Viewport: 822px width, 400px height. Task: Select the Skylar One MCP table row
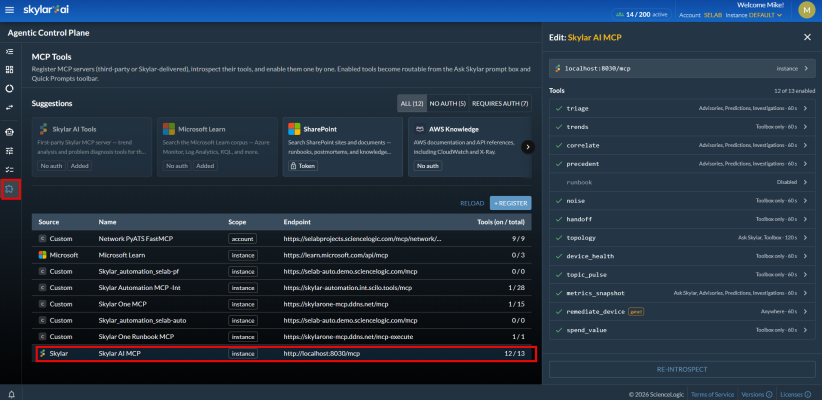coord(282,304)
